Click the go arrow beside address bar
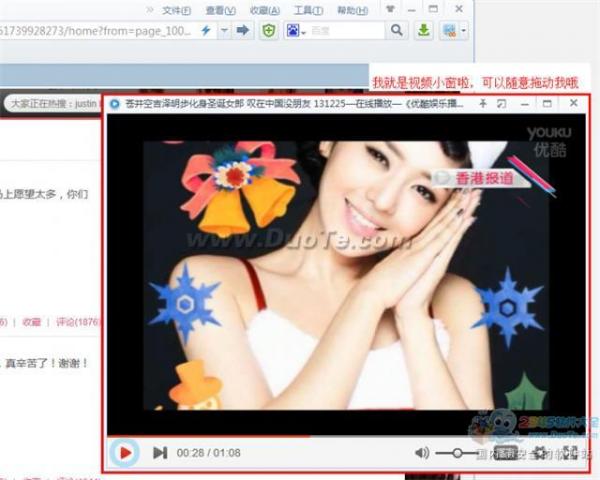The image size is (600, 480). [243, 30]
